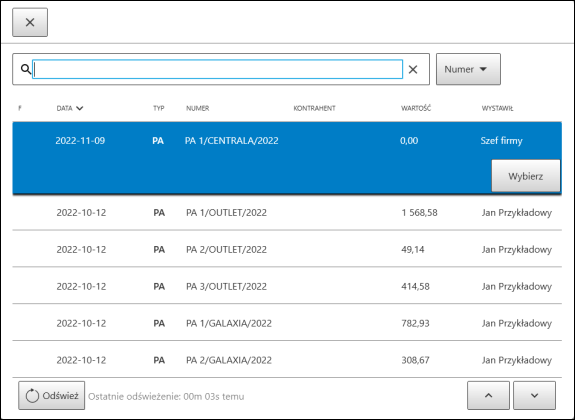Sort by the DATA column header

(x=70, y=108)
